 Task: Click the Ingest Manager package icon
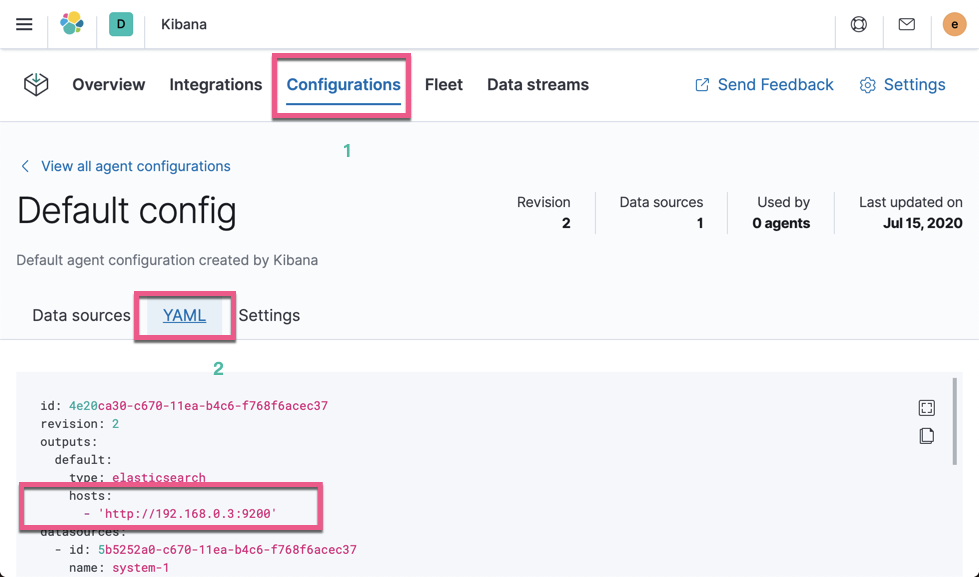pos(36,85)
